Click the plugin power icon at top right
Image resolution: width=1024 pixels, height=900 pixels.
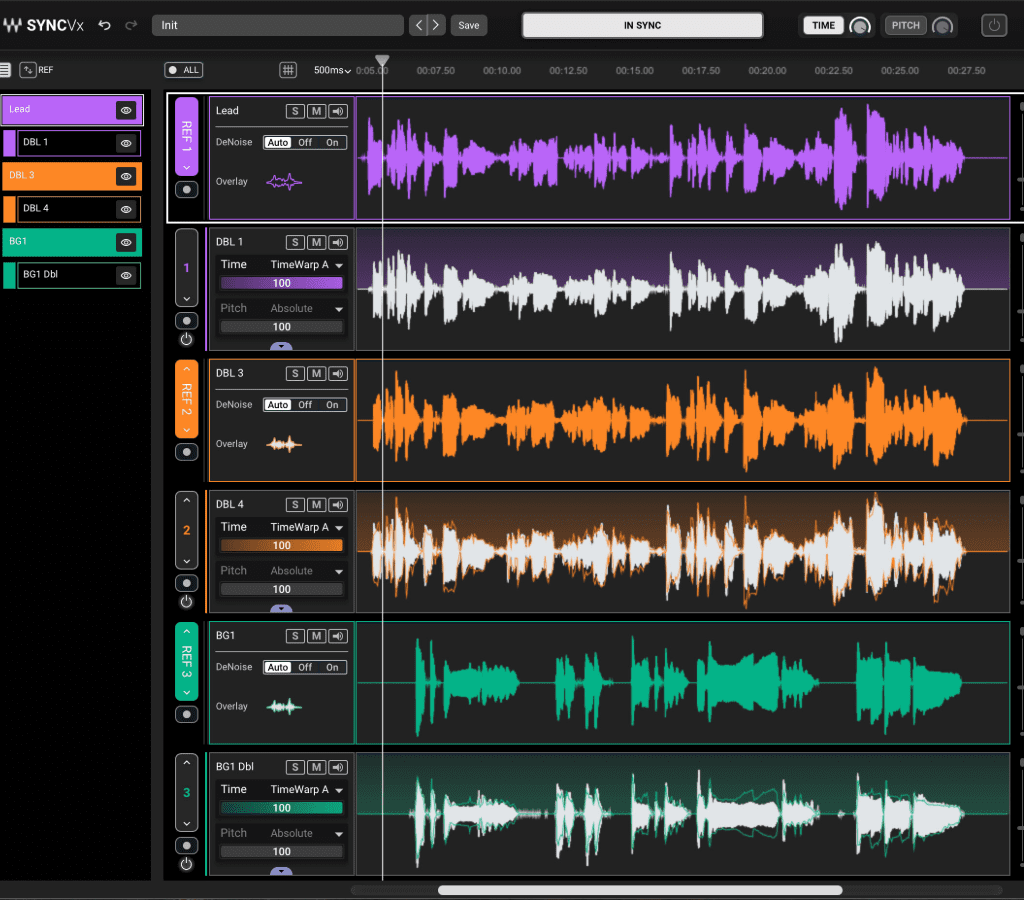coord(993,25)
